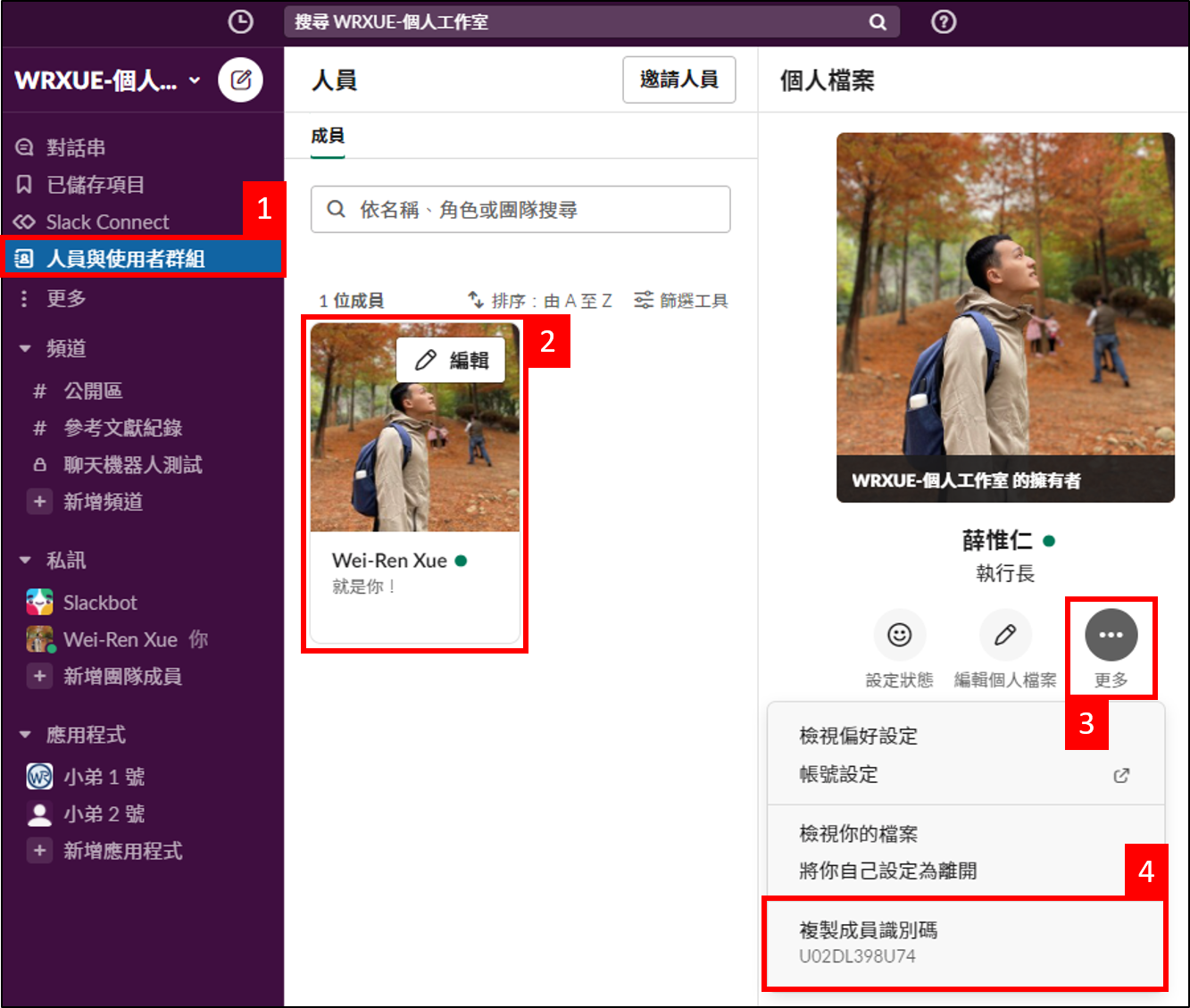Click the three-dots icon beside sidebar 更多
This screenshot has width=1190, height=1008.
click(x=24, y=298)
